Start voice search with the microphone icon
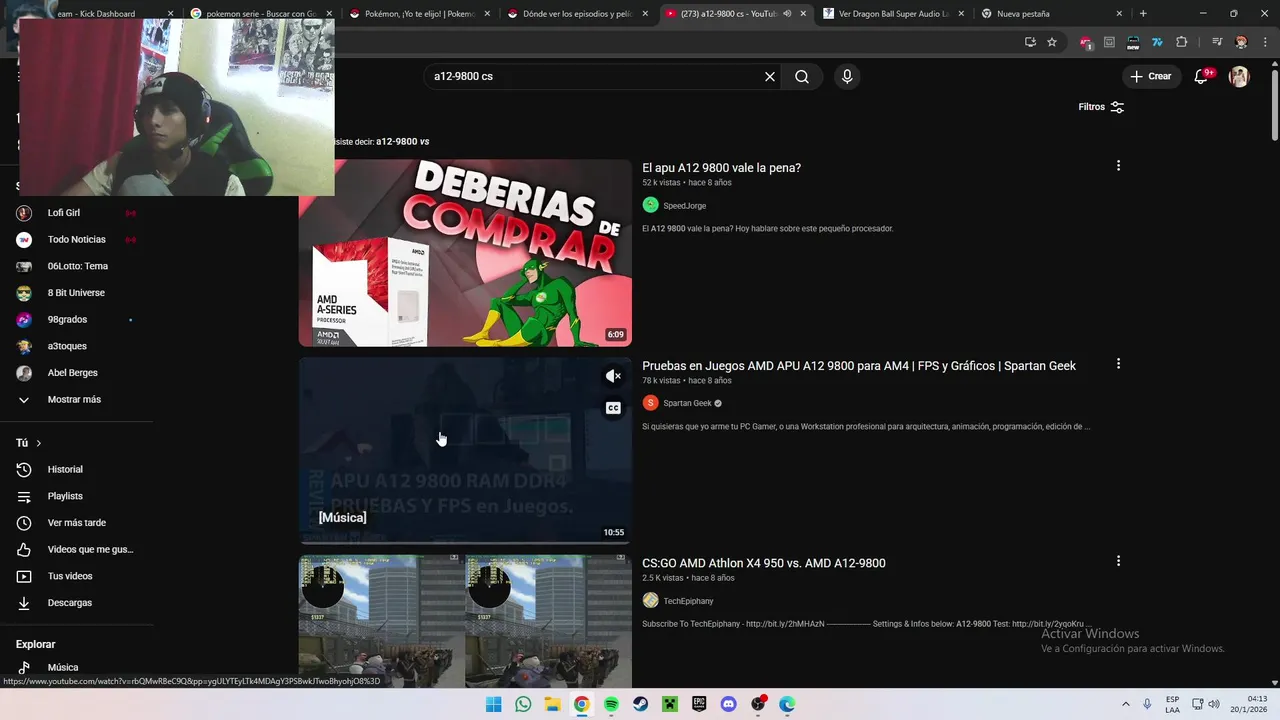1280x720 pixels. pyautogui.click(x=847, y=76)
